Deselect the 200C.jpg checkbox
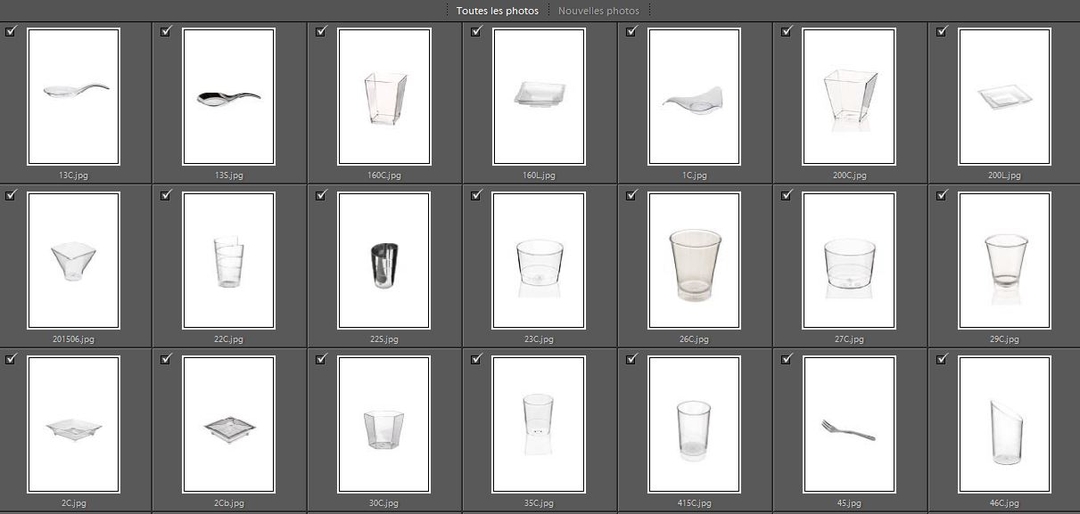Viewport: 1080px width, 514px height. pyautogui.click(x=787, y=31)
